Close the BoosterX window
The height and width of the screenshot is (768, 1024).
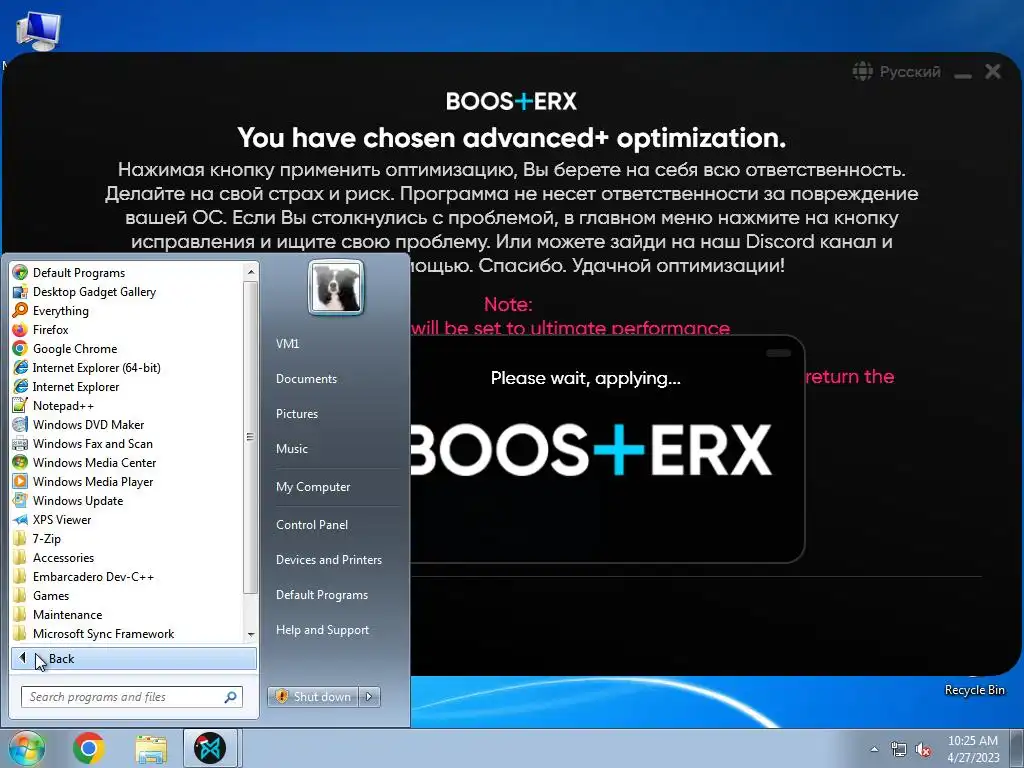point(993,71)
